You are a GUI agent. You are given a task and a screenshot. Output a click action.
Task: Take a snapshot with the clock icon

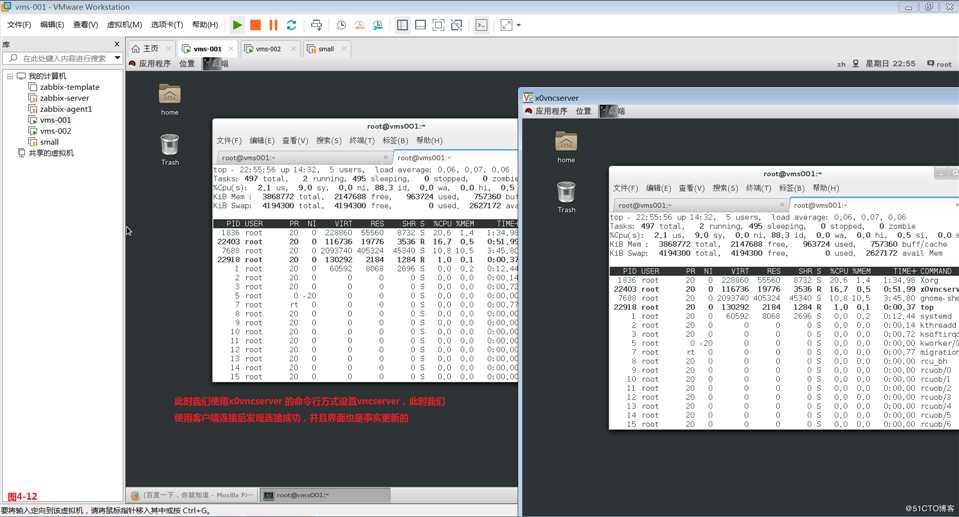[341, 25]
